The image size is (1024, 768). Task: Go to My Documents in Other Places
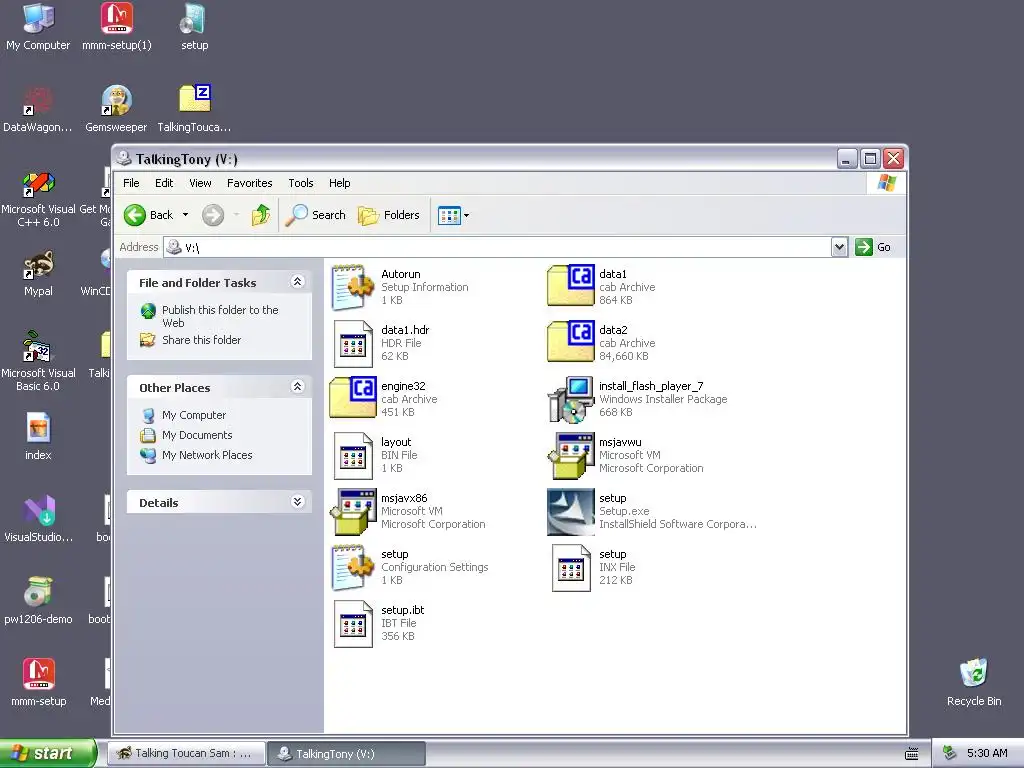197,435
